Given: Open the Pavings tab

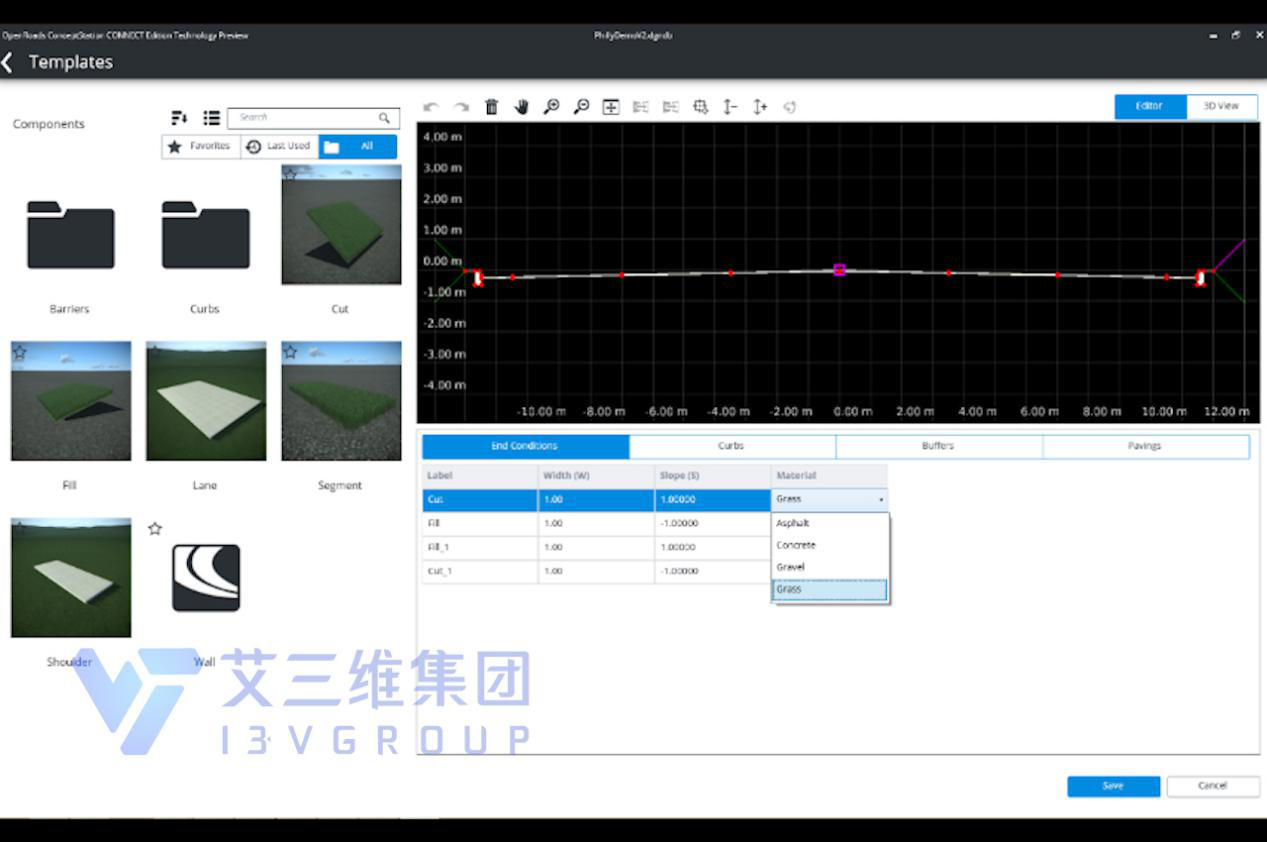Looking at the screenshot, I should click(x=1145, y=446).
